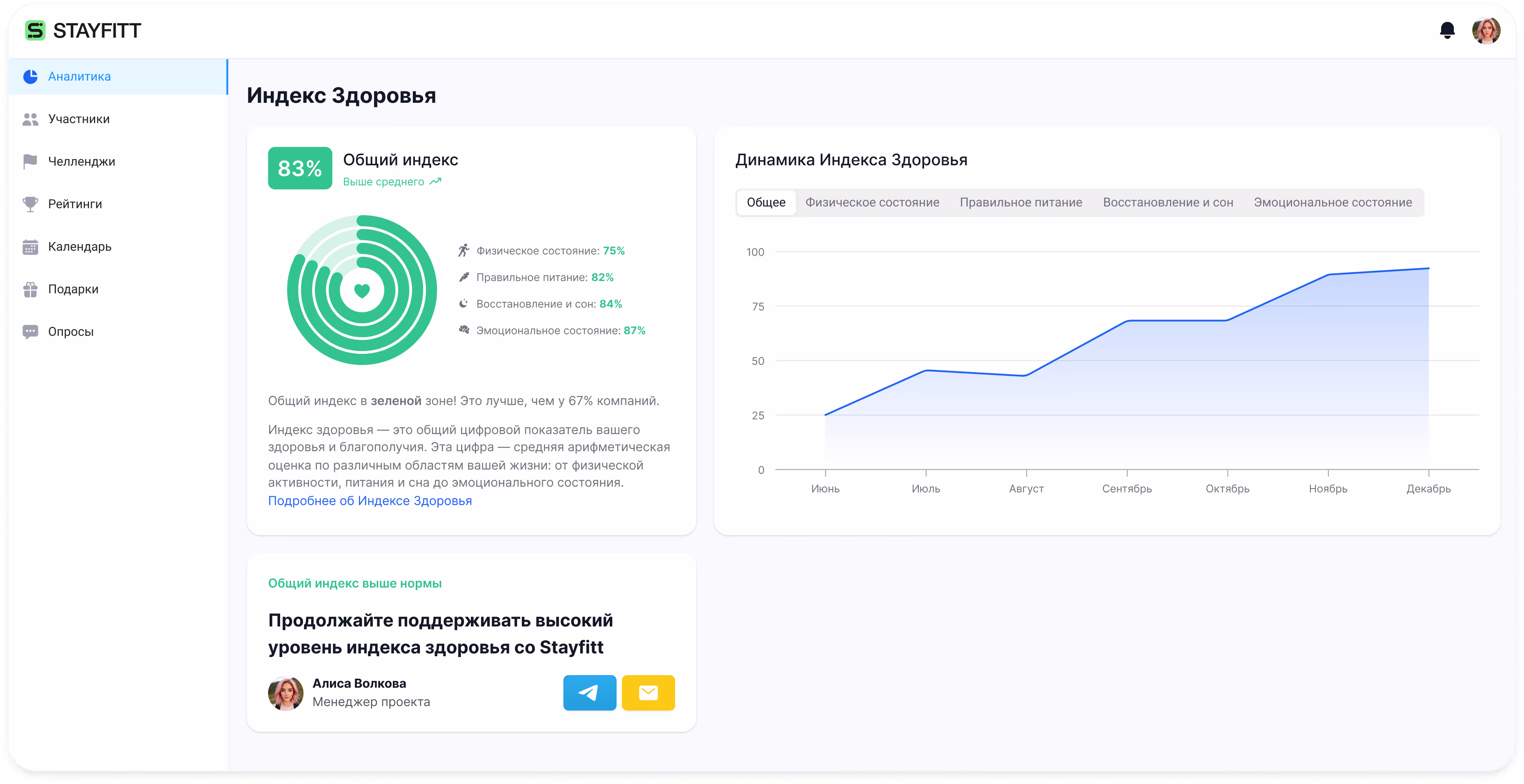Go to Аналитика in the sidebar
The height and width of the screenshot is (784, 1524).
(x=79, y=77)
